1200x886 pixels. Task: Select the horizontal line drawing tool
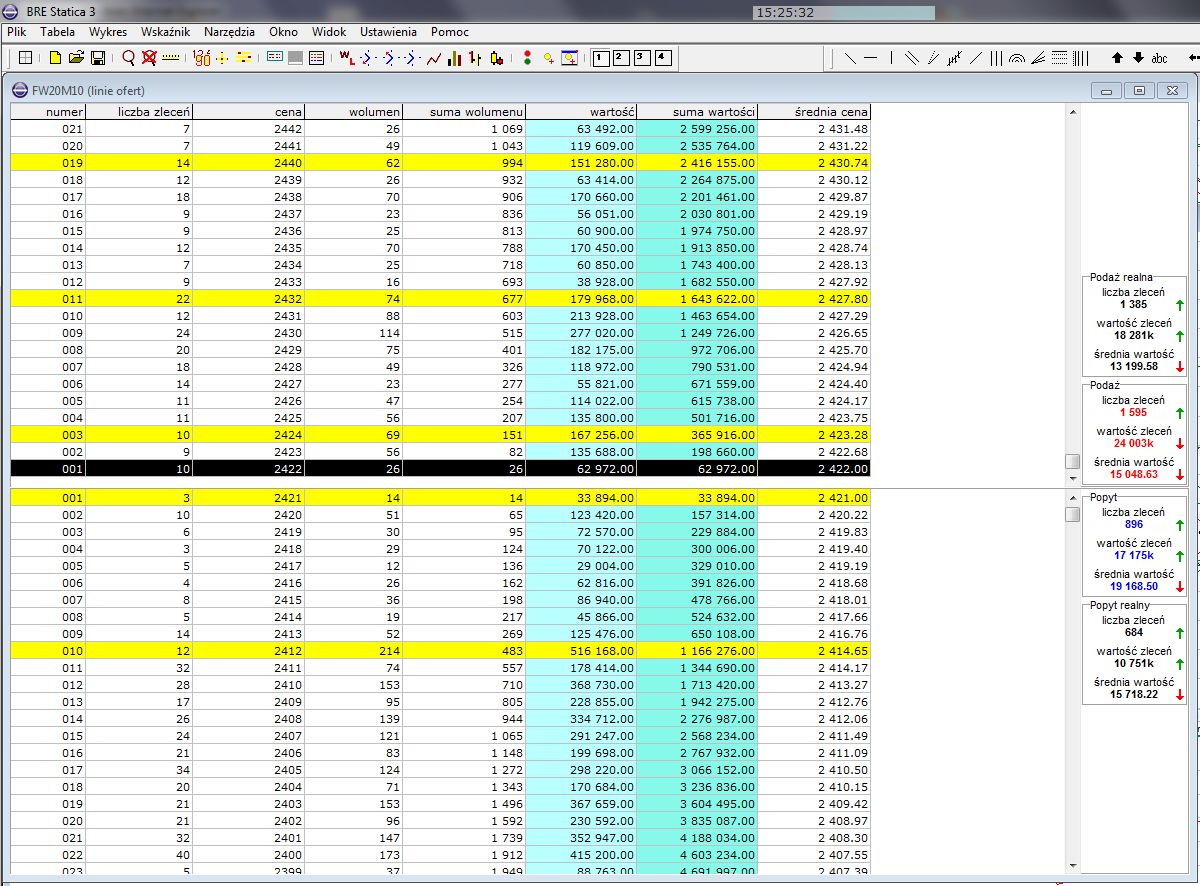pyautogui.click(x=870, y=59)
